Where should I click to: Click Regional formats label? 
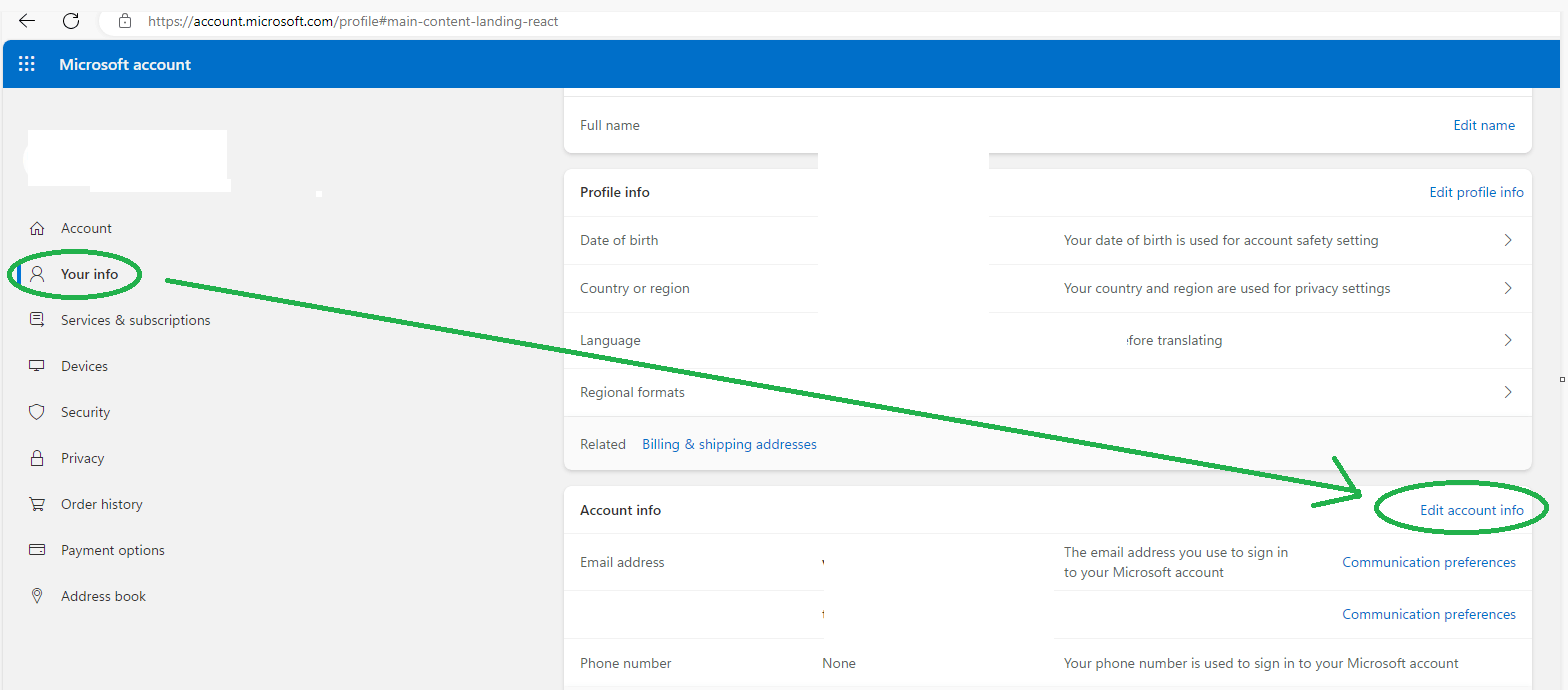point(632,392)
